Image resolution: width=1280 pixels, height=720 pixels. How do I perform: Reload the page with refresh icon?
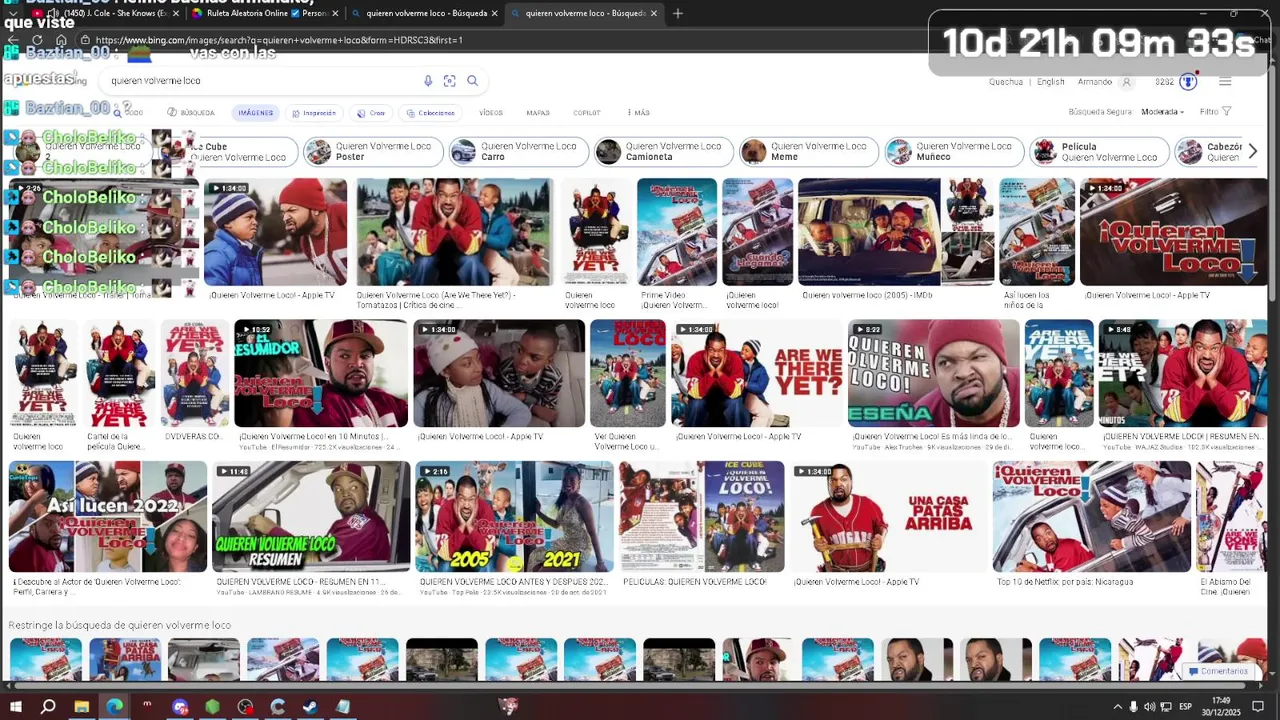(37, 40)
